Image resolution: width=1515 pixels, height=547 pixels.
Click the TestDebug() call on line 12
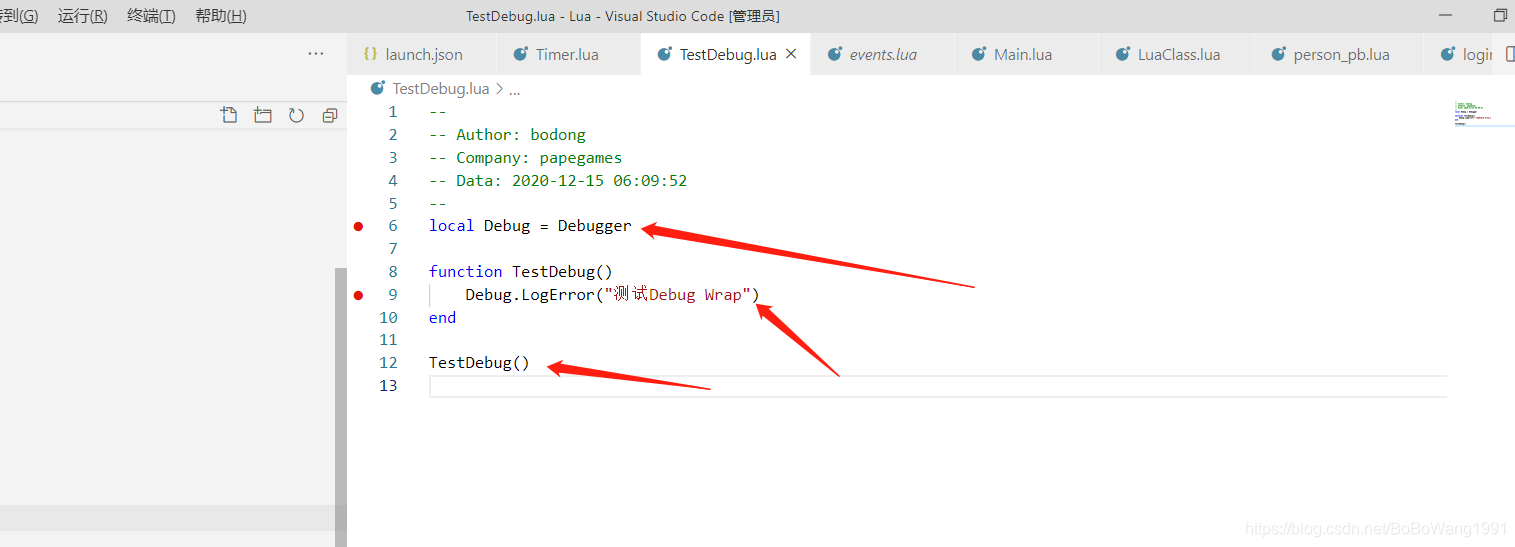479,362
